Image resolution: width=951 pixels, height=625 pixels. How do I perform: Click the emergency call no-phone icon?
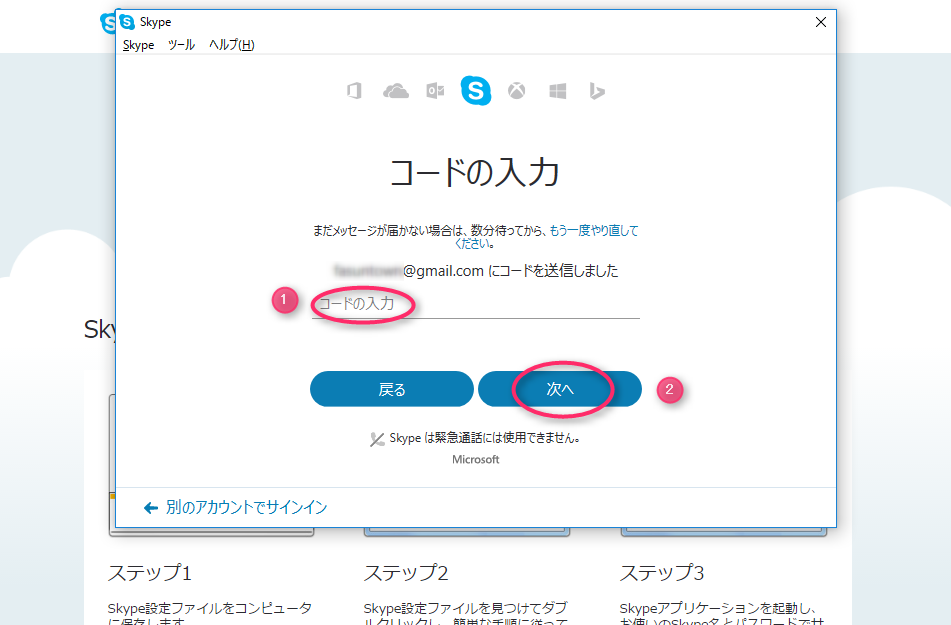(377, 439)
